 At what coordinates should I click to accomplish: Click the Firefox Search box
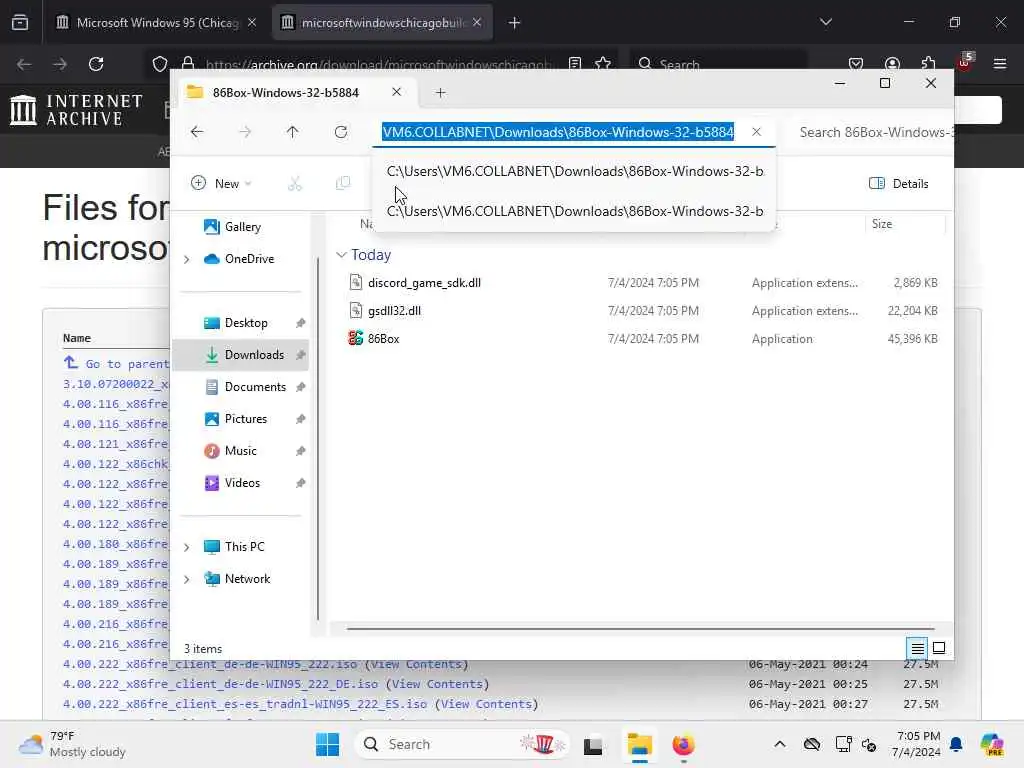tap(718, 64)
